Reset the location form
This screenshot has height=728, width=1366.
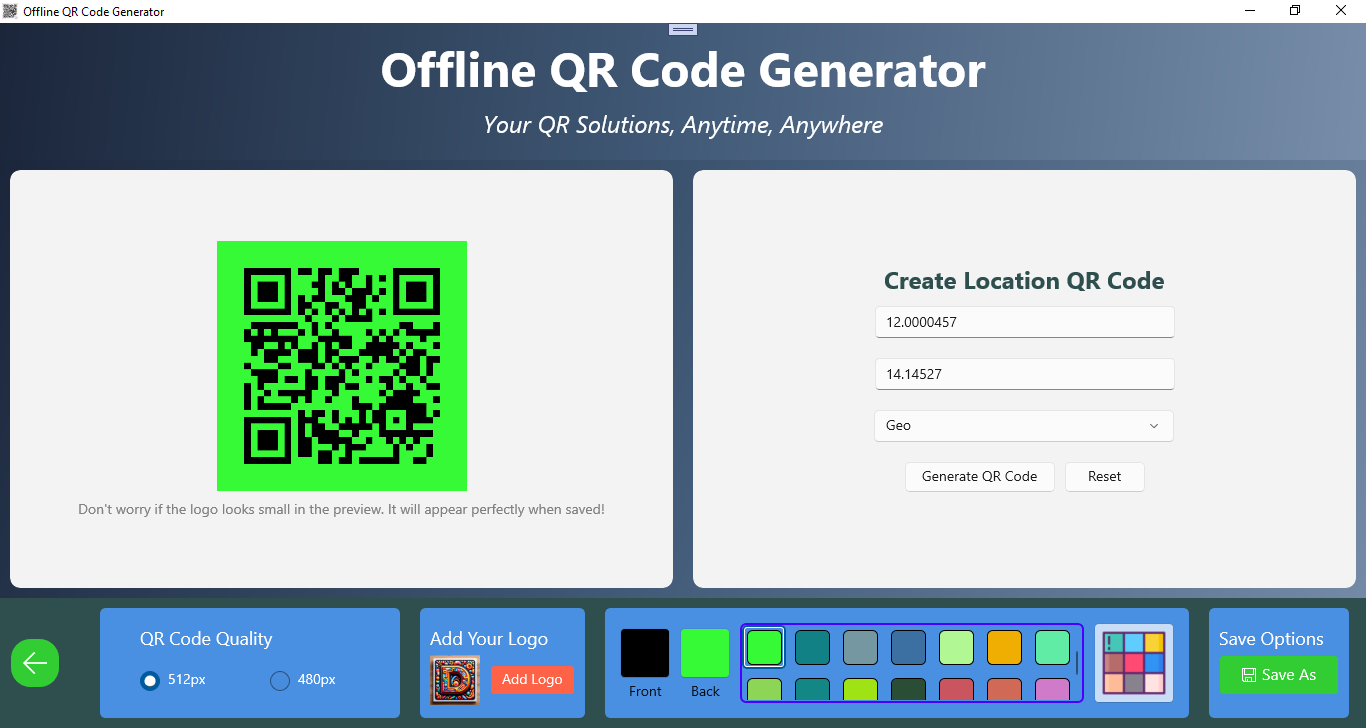coord(1105,477)
